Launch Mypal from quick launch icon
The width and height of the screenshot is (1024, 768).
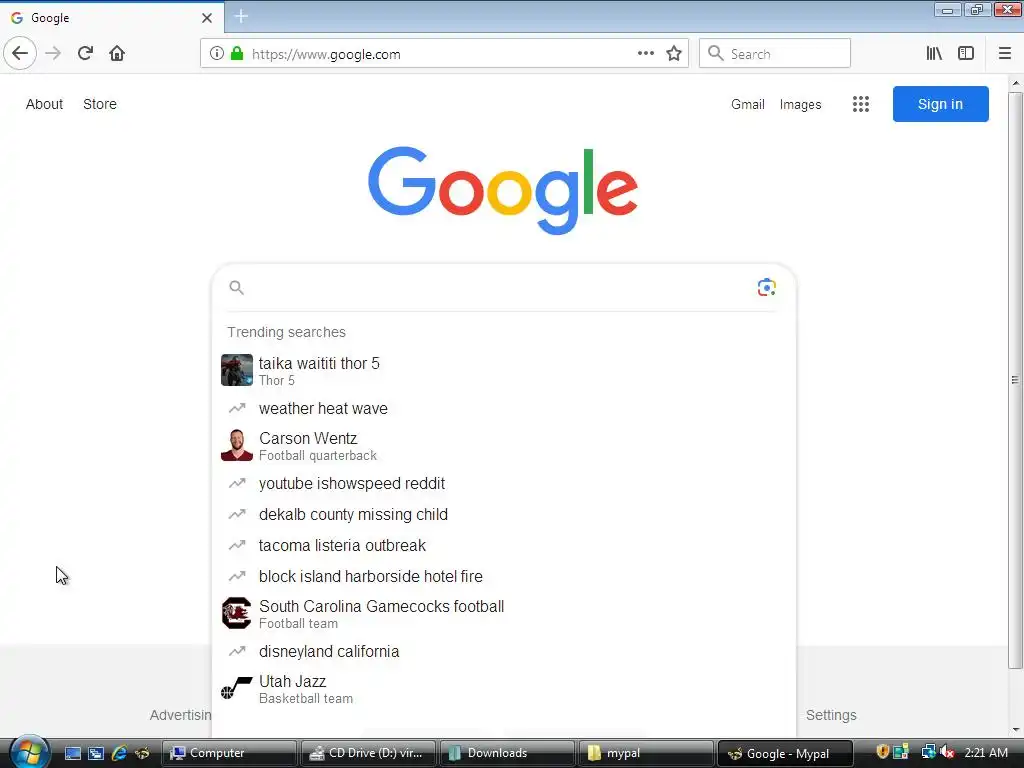pyautogui.click(x=142, y=754)
